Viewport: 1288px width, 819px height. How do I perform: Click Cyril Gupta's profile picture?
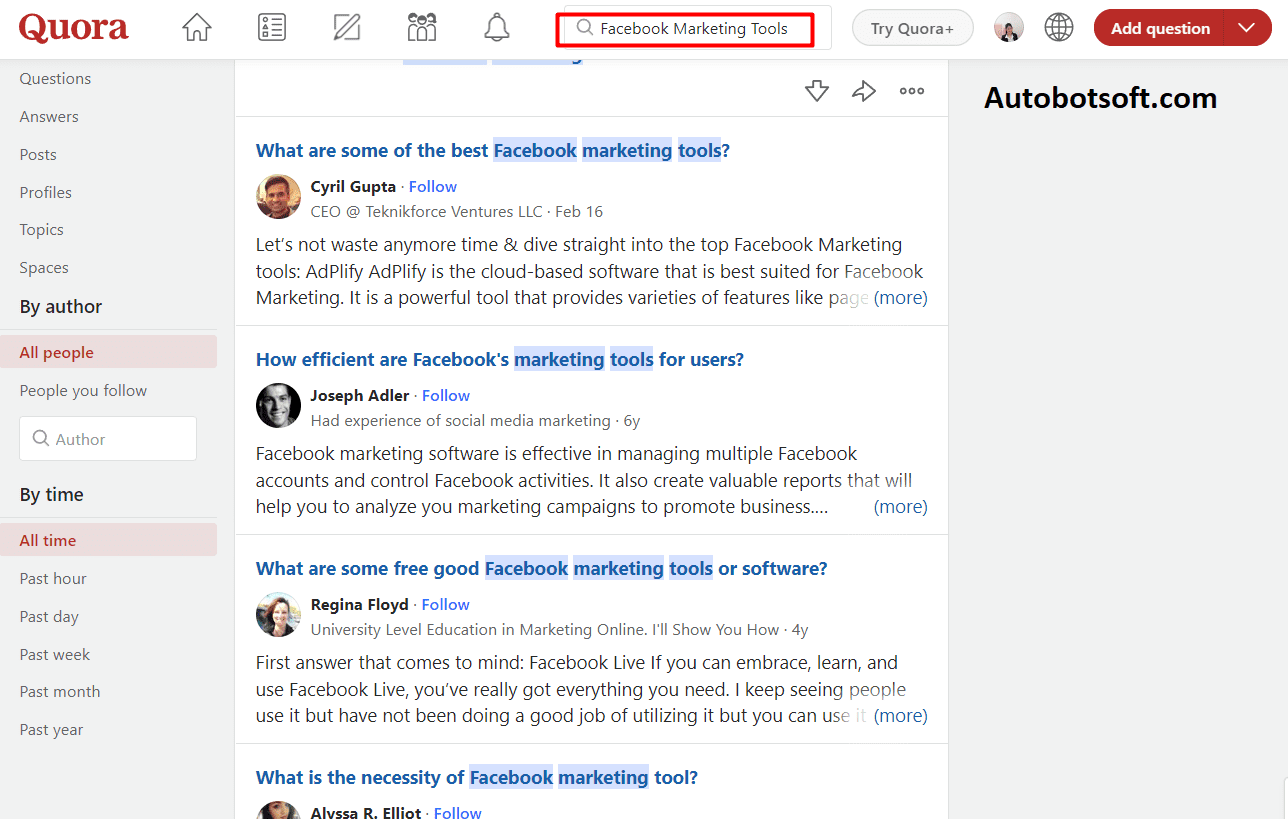pyautogui.click(x=278, y=196)
